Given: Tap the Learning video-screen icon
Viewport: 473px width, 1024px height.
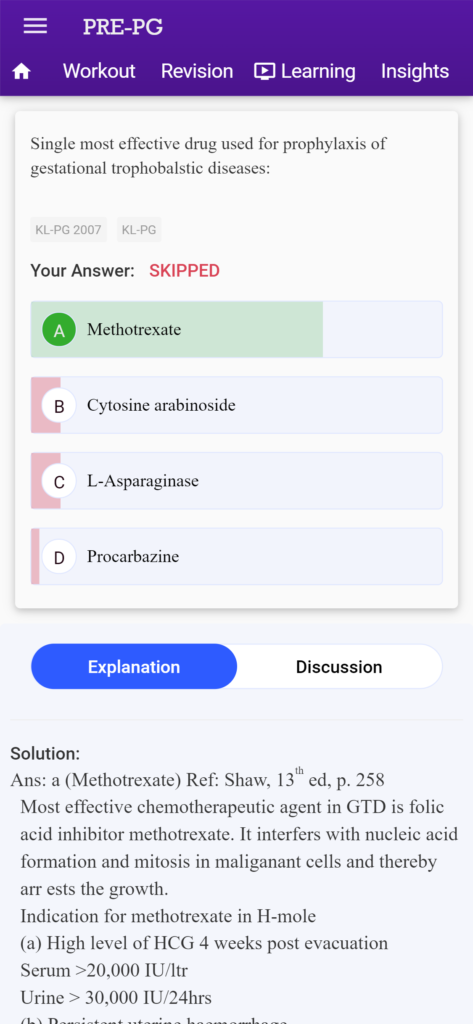Looking at the screenshot, I should click(265, 71).
